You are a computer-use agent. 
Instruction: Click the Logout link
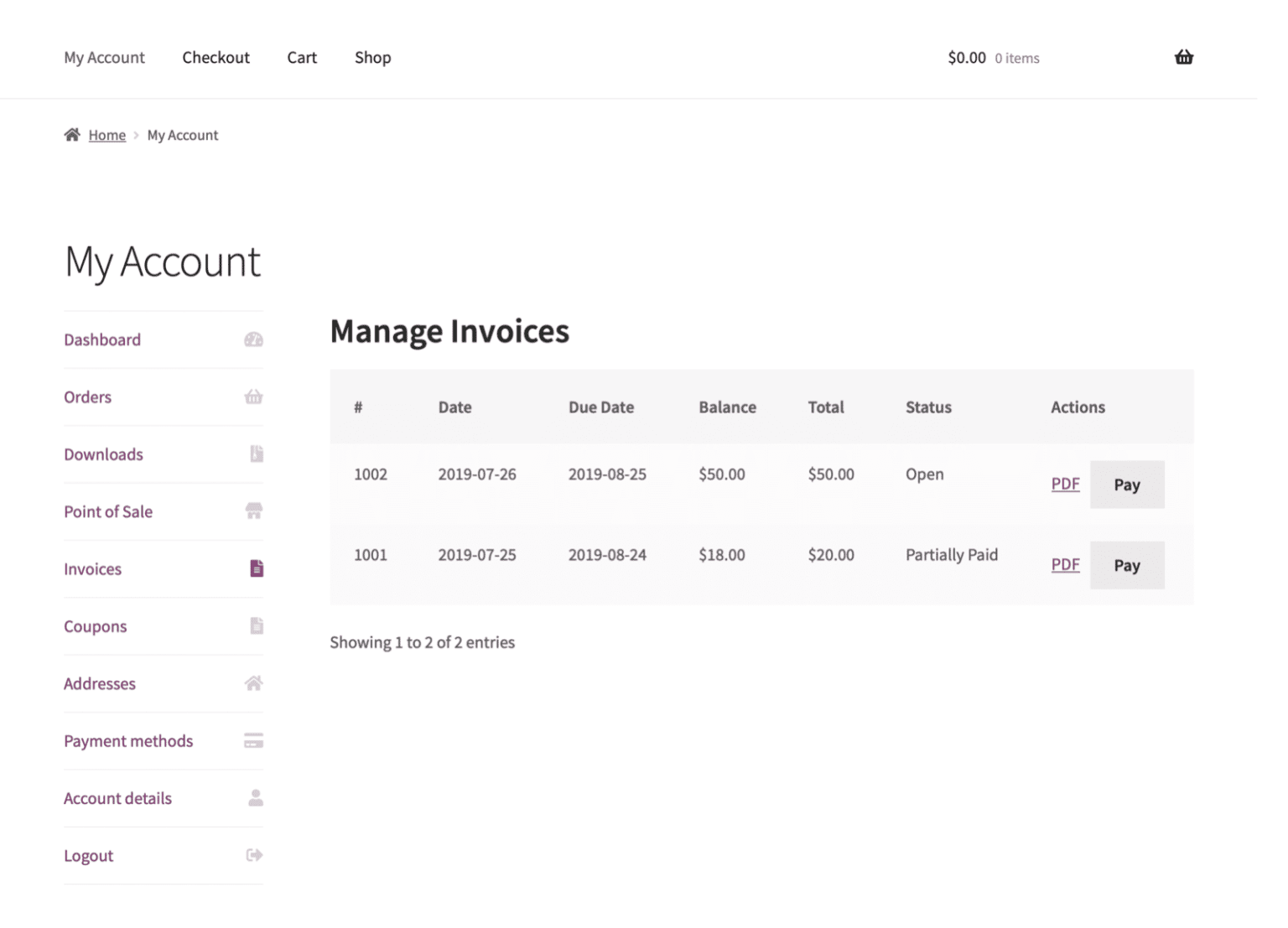[x=88, y=856]
